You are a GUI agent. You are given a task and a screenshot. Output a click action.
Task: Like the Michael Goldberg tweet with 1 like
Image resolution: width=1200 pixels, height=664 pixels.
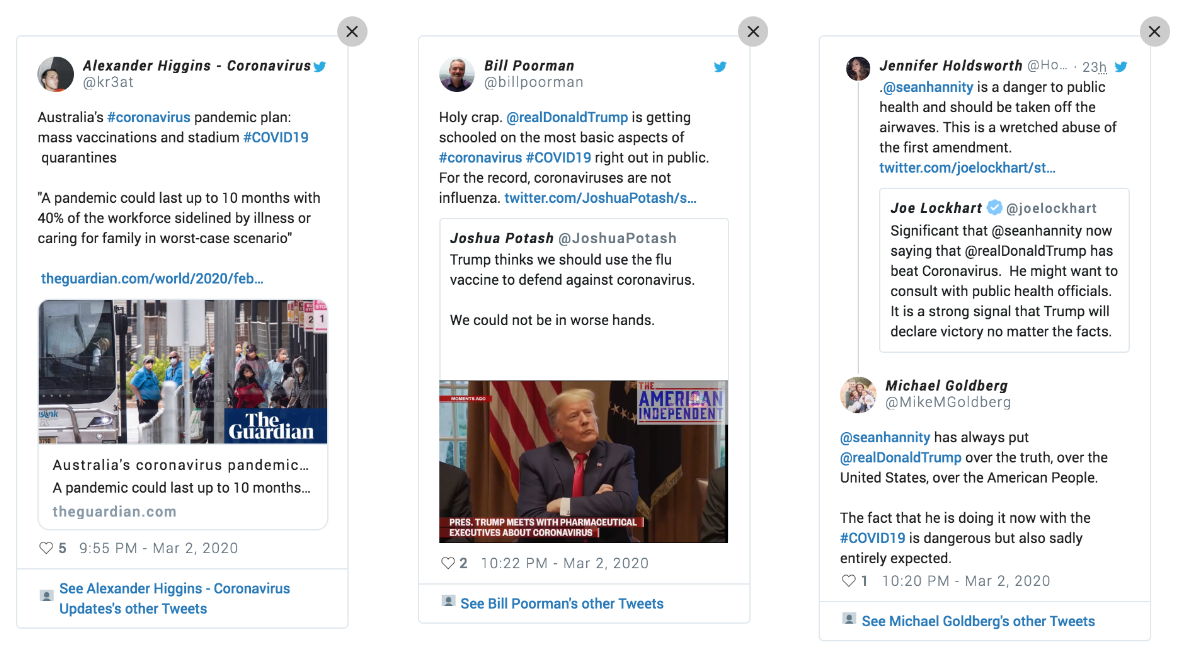[x=848, y=581]
